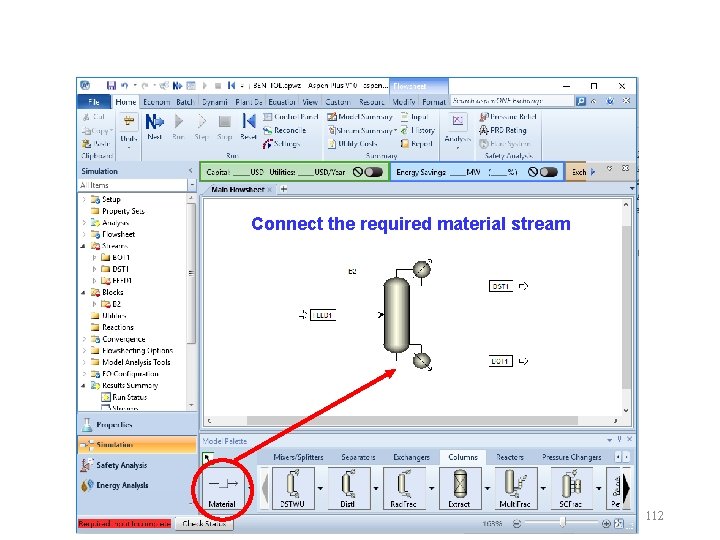The image size is (720, 540).
Task: Open the All Items filter dropdown
Action: click(x=192, y=185)
